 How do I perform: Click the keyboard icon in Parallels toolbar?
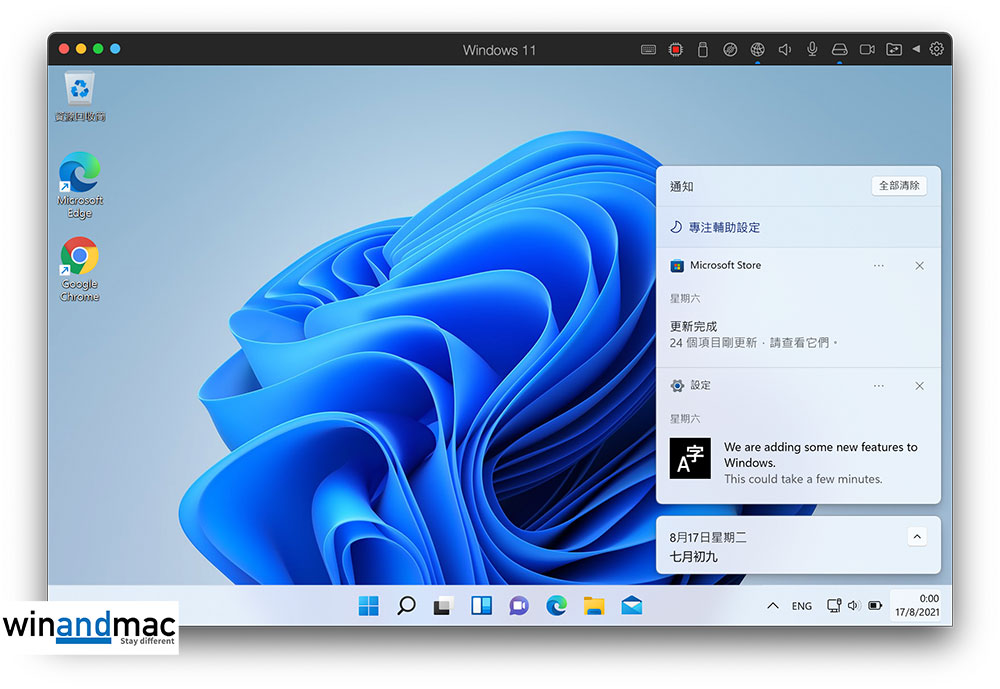coord(648,49)
